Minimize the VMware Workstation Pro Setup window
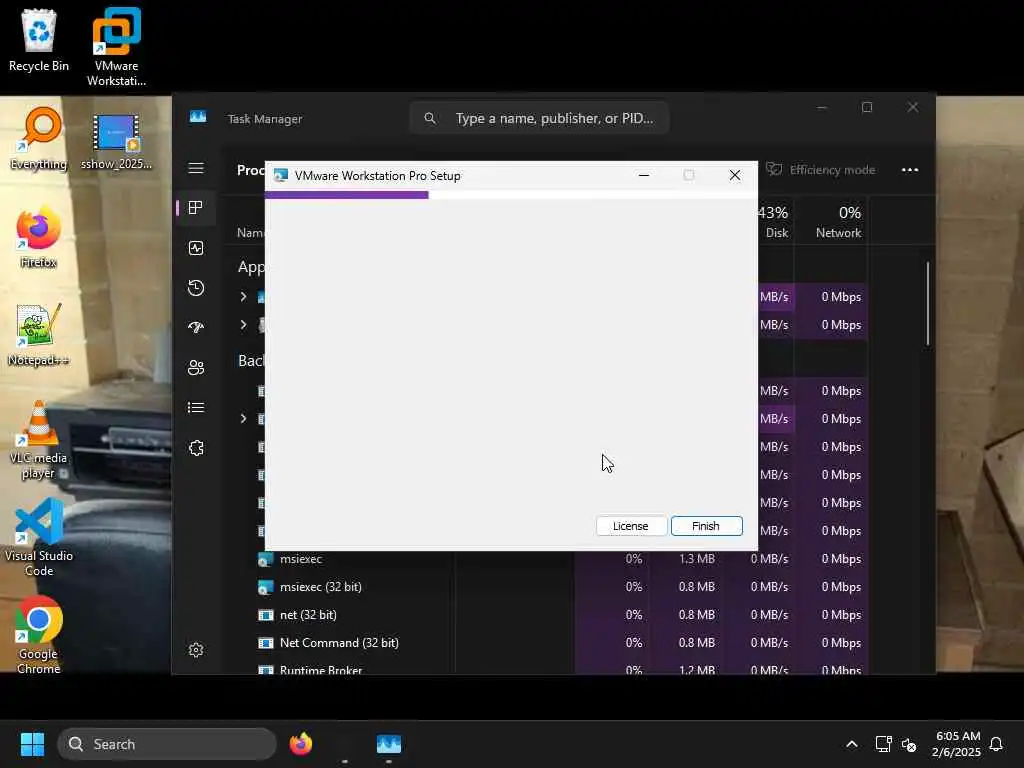The image size is (1024, 768). [644, 175]
